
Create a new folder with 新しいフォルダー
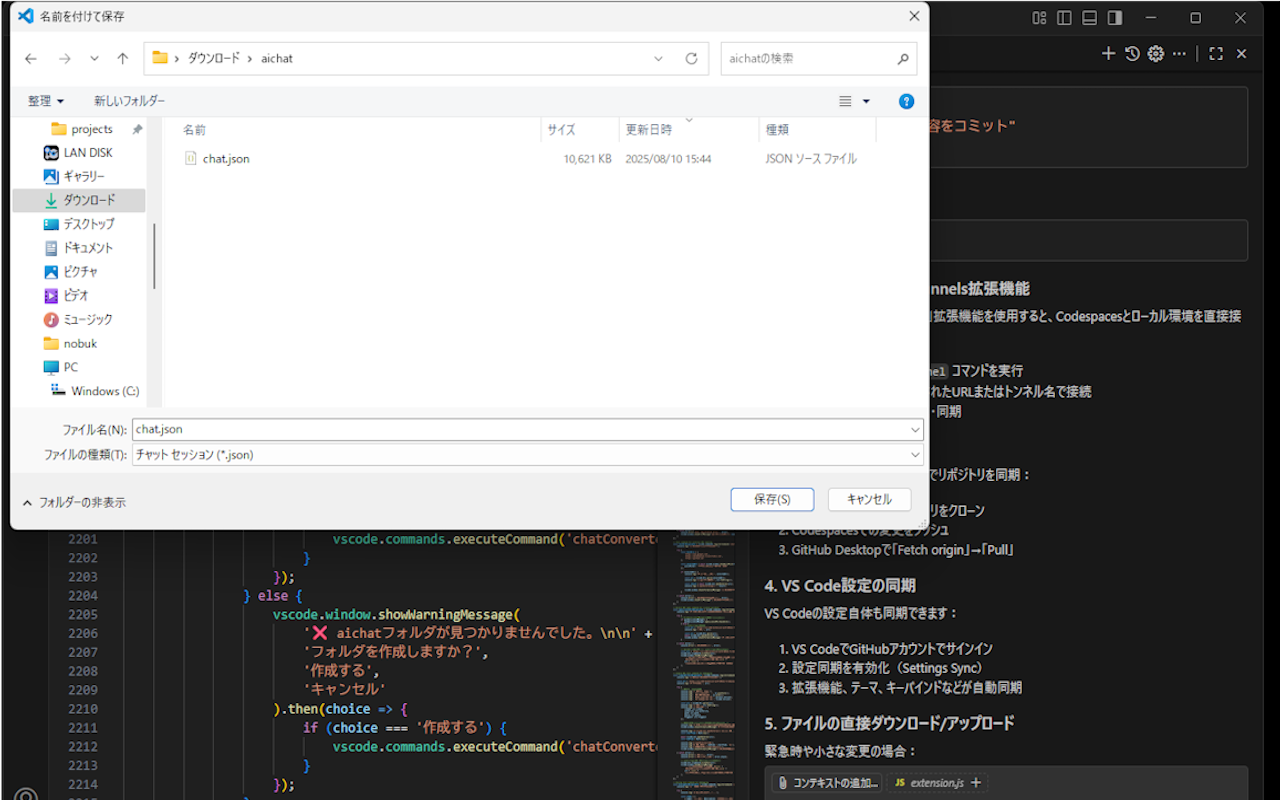(130, 101)
